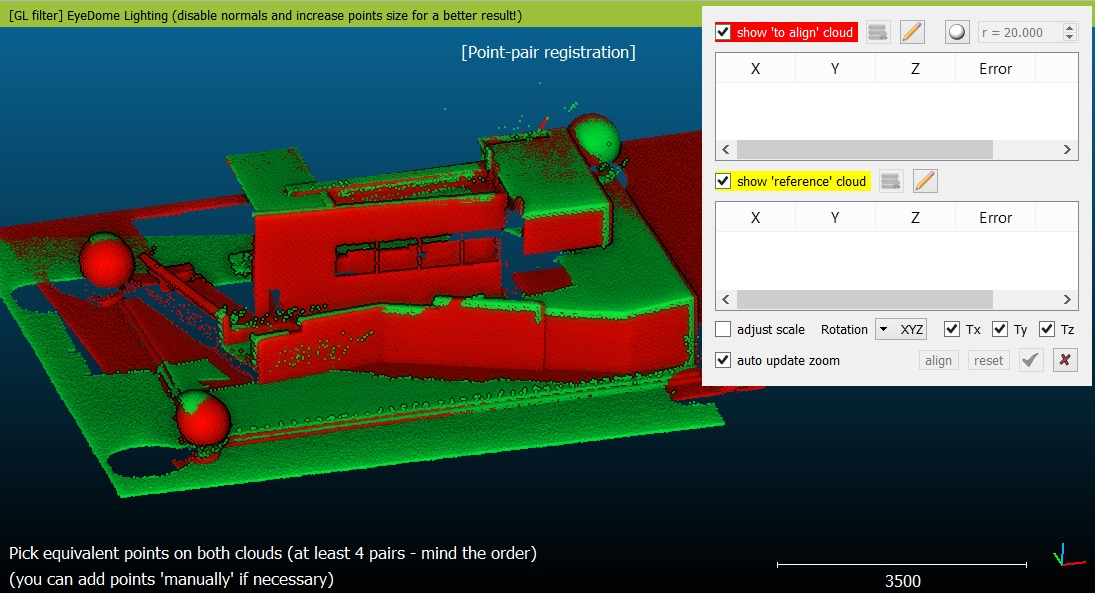Click Error column header in 'reference' table
This screenshot has height=593, width=1095.
[995, 217]
